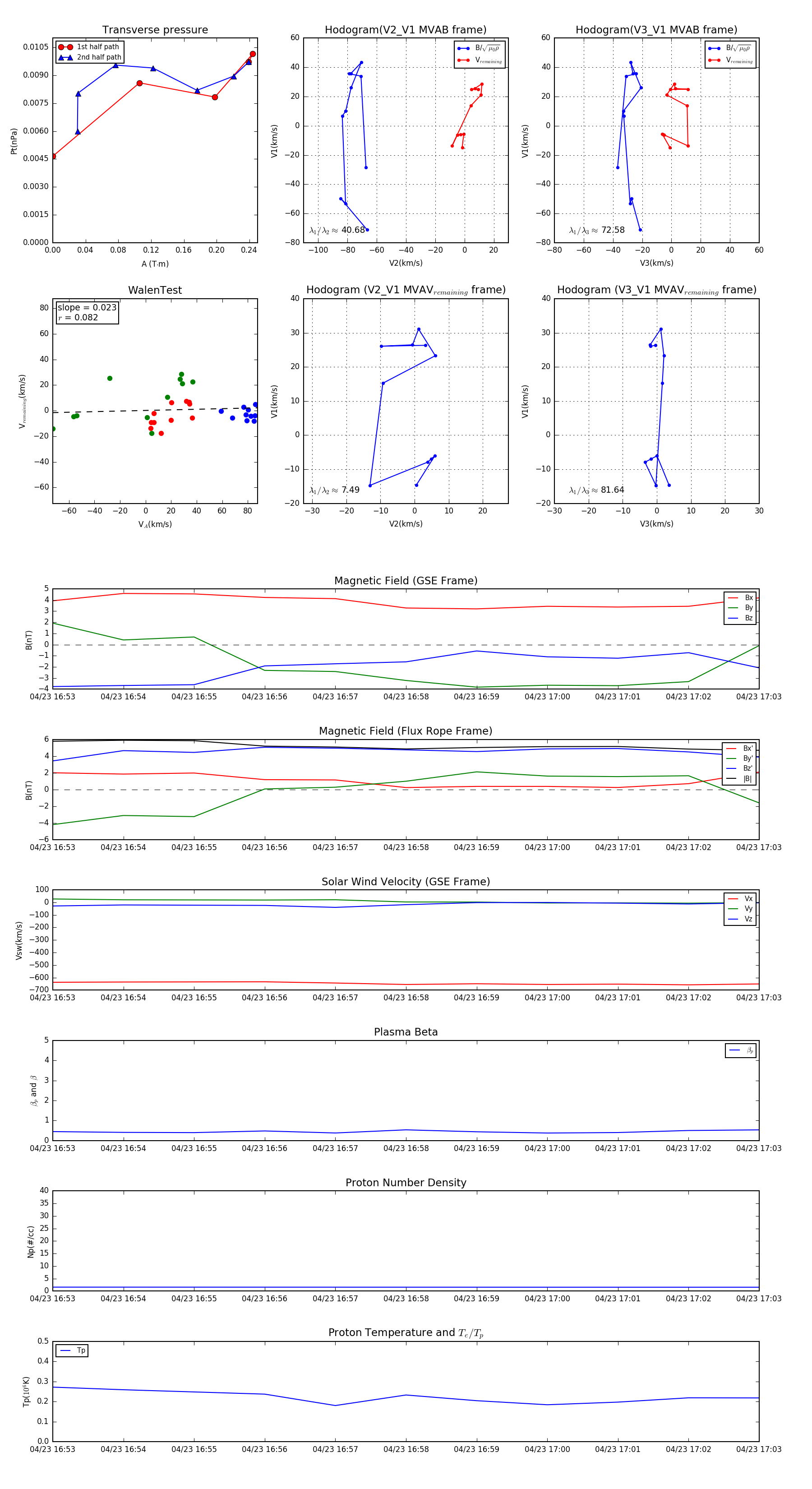Click the "Solar Wind Velocity (GSE Frame)" title
Image resolution: width=812 pixels, height=1489 pixels.
point(406,882)
